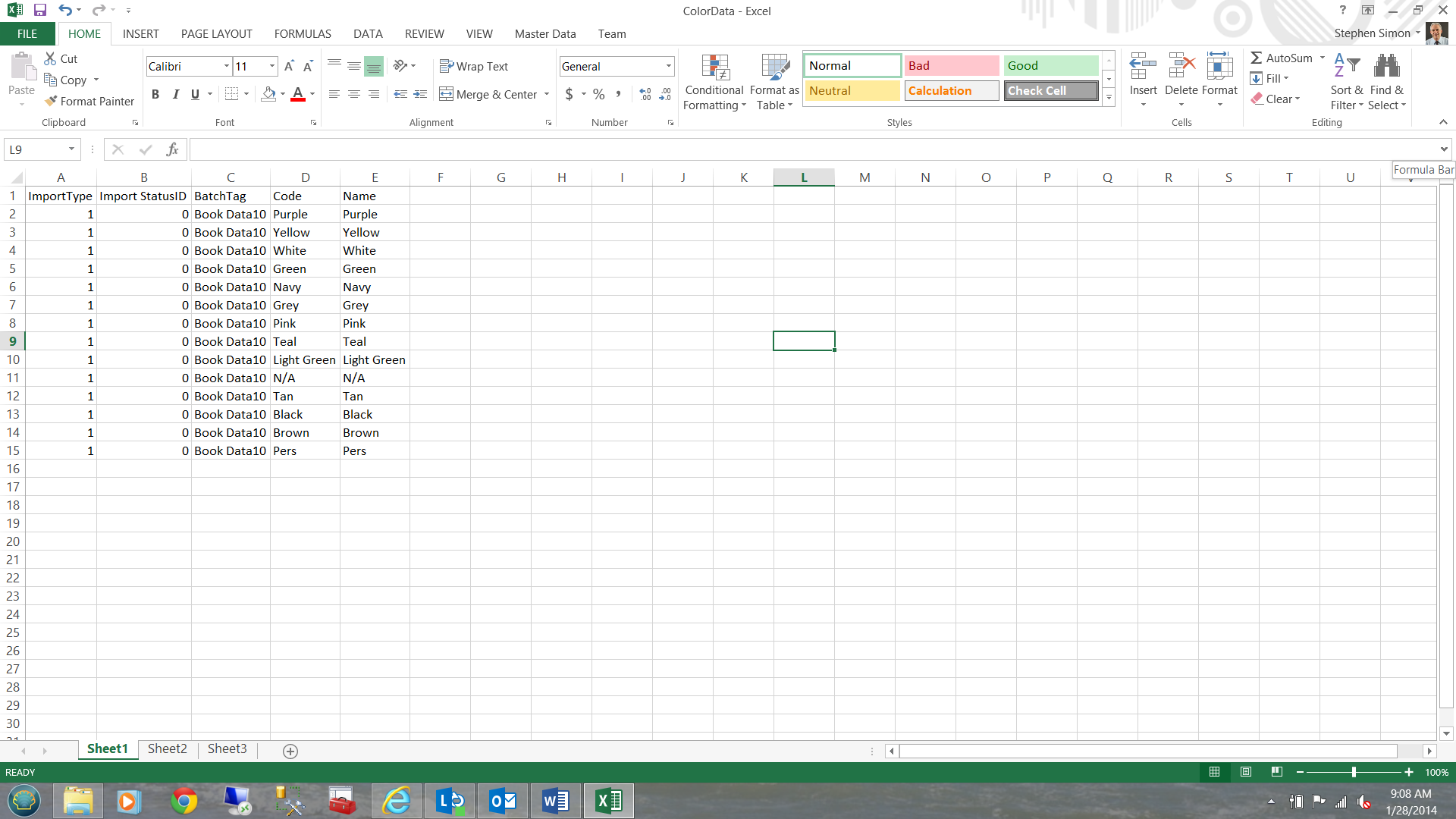Open the General number format dropdown
Image resolution: width=1456 pixels, height=819 pixels.
pos(668,67)
